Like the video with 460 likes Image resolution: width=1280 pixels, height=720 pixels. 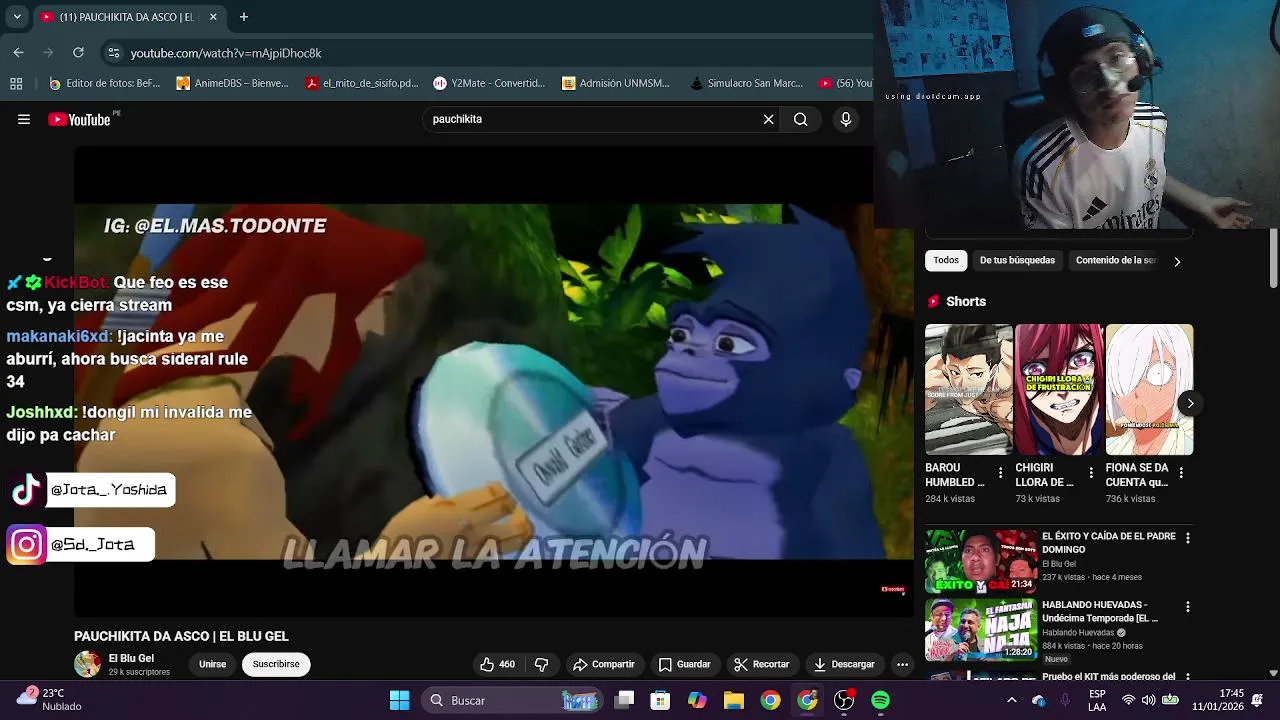click(497, 664)
